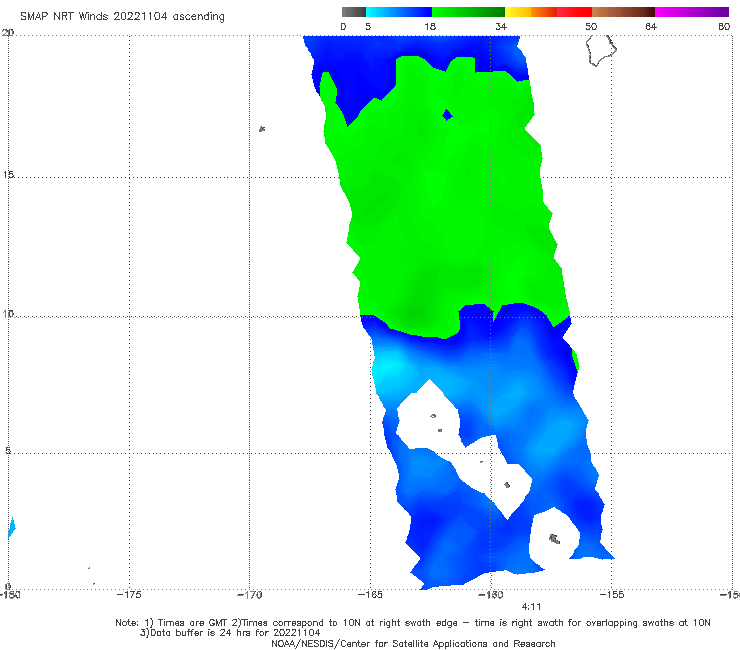Click the small island marker near -170 longitude
Image resolution: width=740 pixels, height=650 pixels.
[262, 129]
